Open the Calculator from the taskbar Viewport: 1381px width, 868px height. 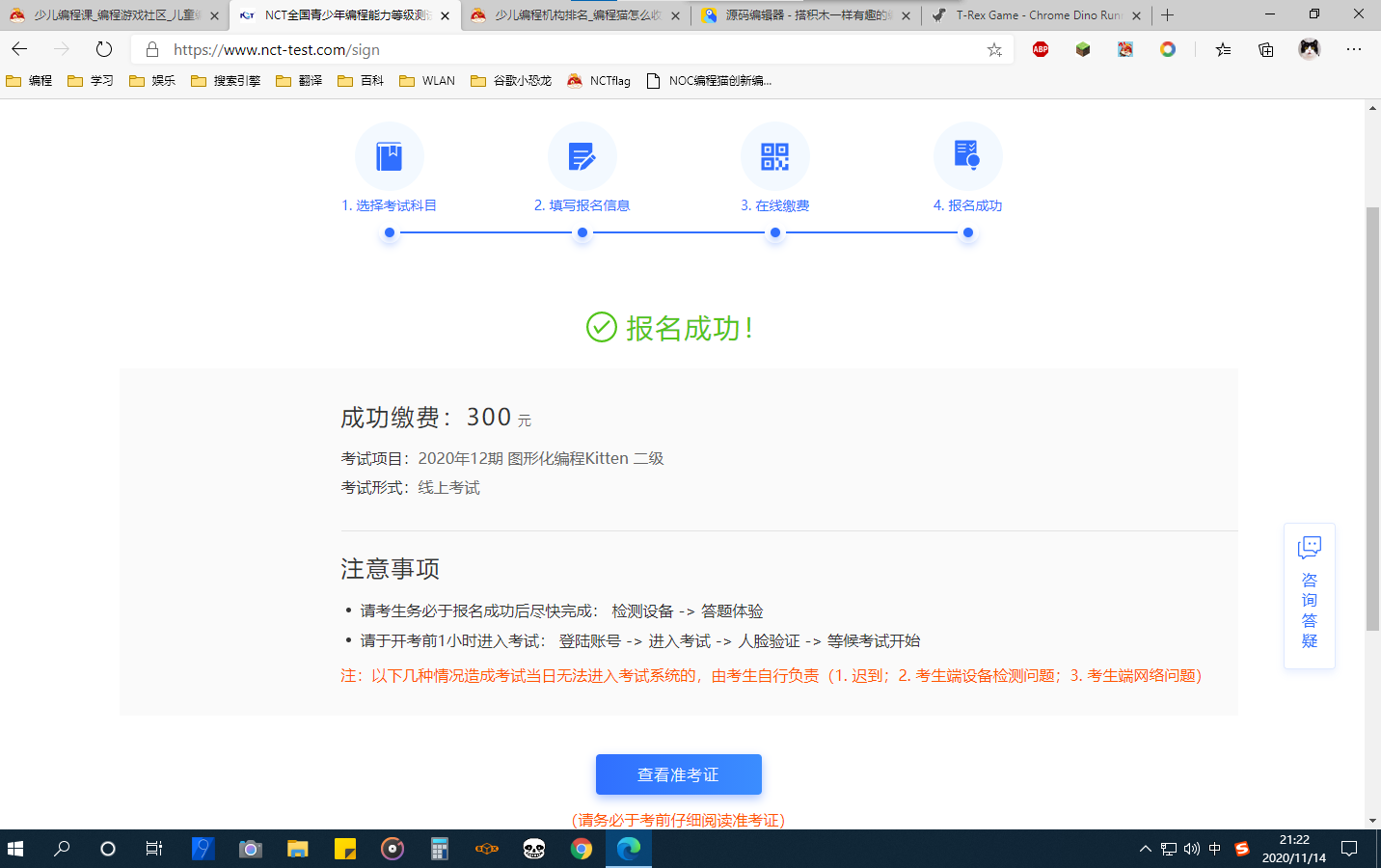(440, 849)
